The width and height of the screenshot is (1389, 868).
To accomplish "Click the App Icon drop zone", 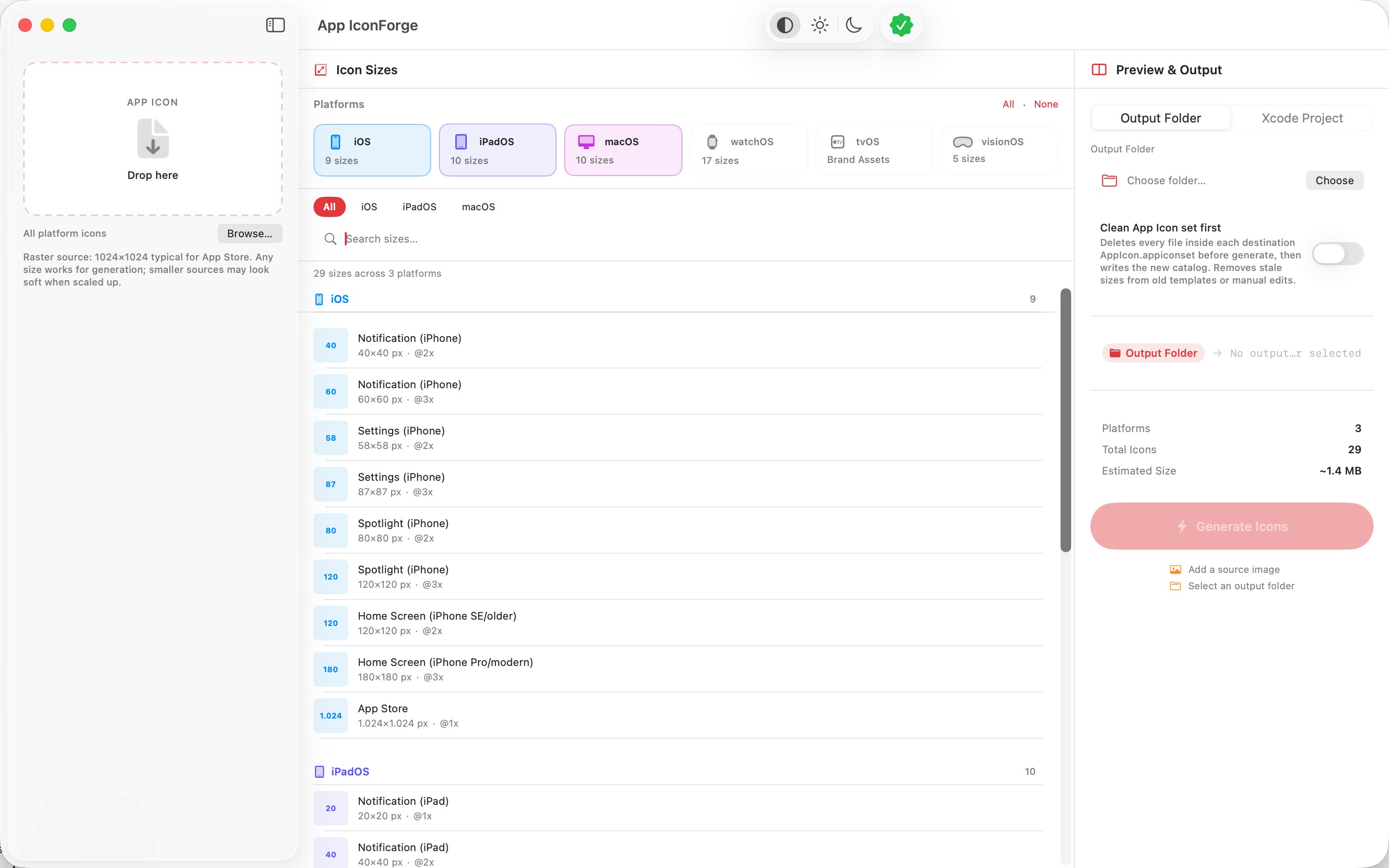I will click(153, 139).
